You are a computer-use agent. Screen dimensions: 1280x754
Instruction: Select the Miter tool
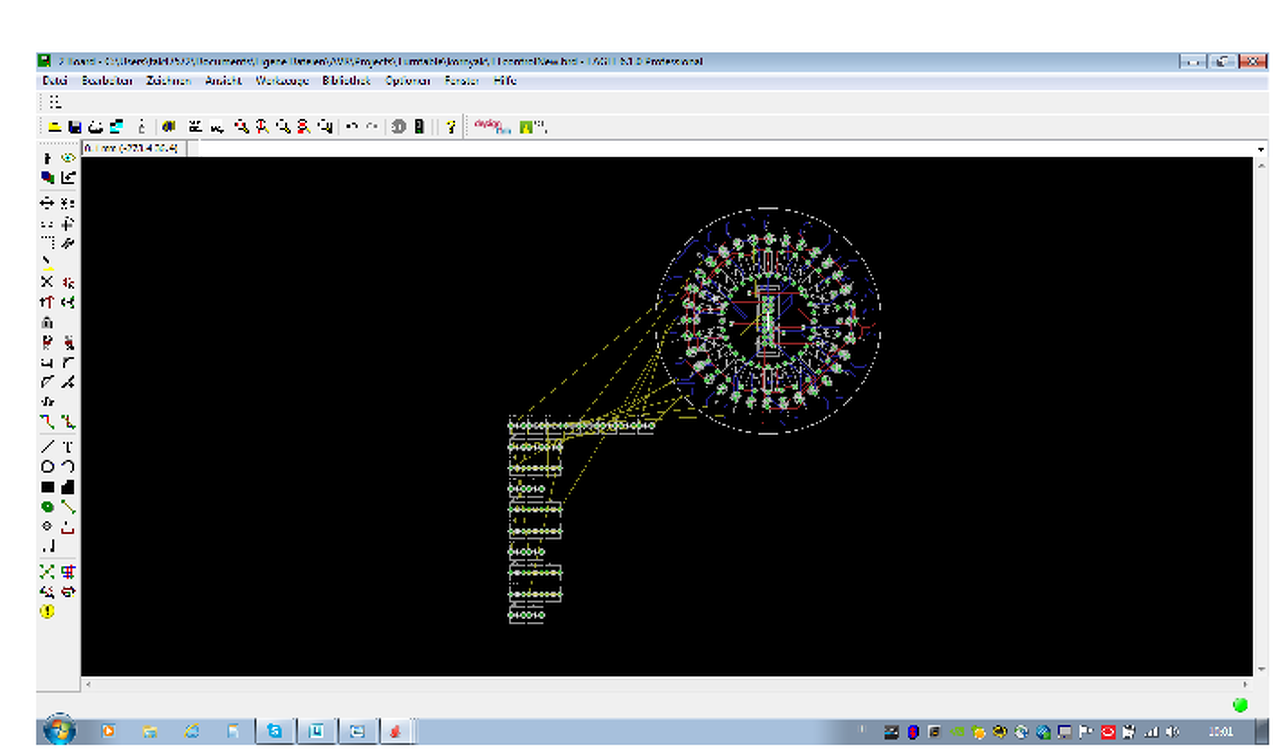point(68,362)
